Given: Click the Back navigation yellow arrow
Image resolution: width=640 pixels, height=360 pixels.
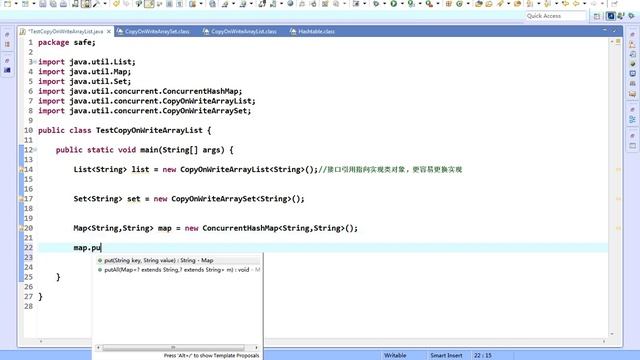Looking at the screenshot, I should [x=576, y=4].
